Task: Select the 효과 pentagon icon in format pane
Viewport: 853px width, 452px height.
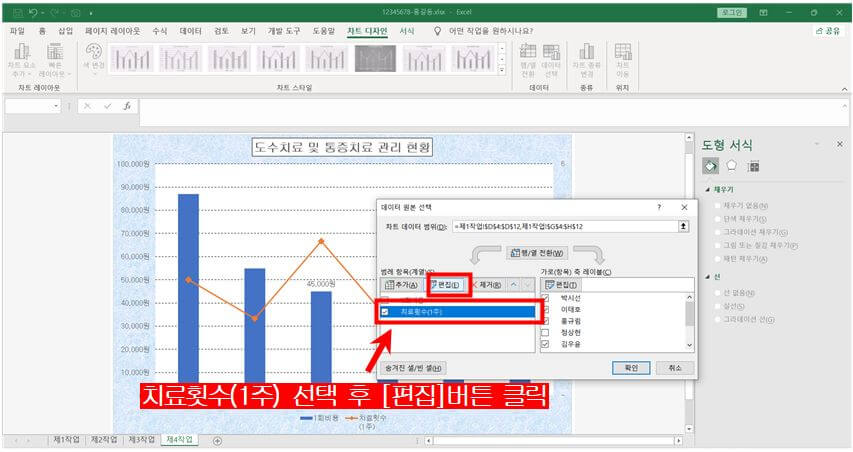Action: point(732,165)
